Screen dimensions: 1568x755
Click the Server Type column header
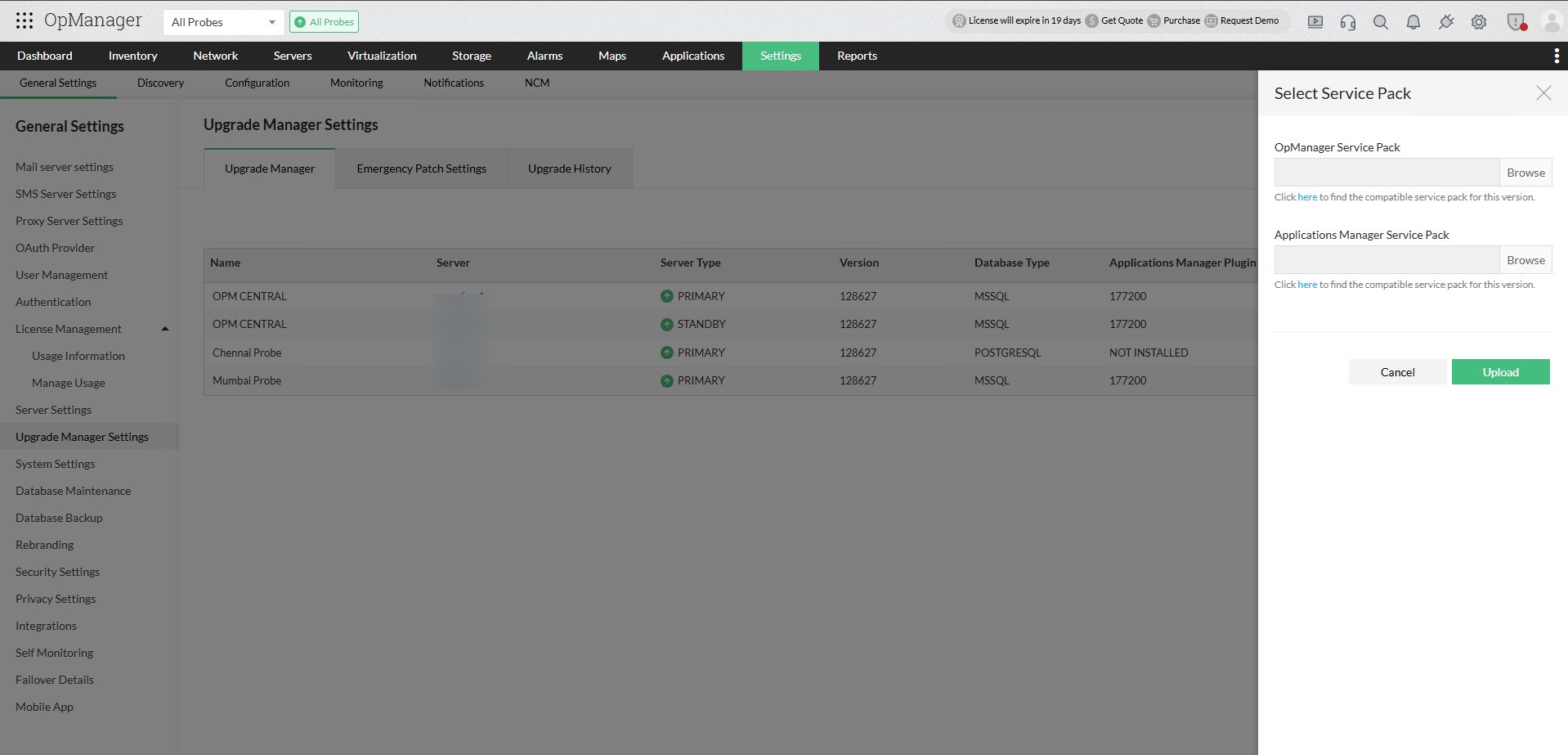click(x=691, y=263)
